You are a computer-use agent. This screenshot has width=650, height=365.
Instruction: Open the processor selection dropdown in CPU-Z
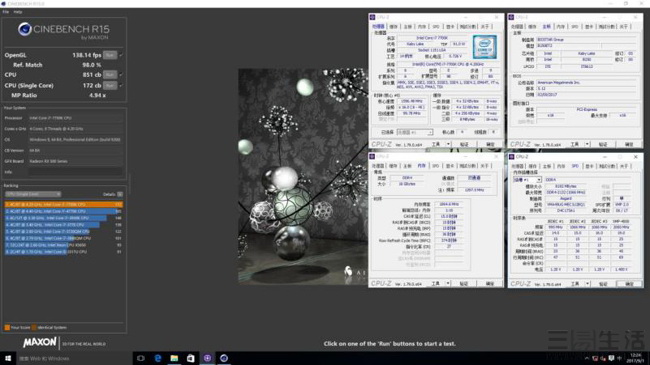pyautogui.click(x=415, y=132)
